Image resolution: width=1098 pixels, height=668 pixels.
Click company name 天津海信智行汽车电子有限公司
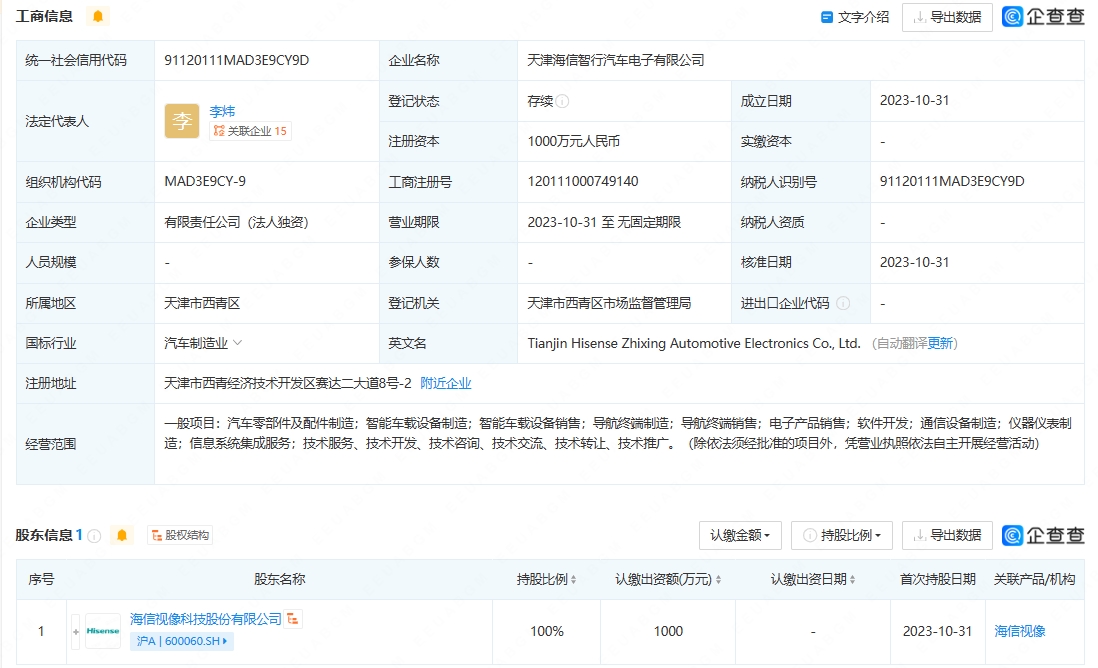tap(616, 60)
